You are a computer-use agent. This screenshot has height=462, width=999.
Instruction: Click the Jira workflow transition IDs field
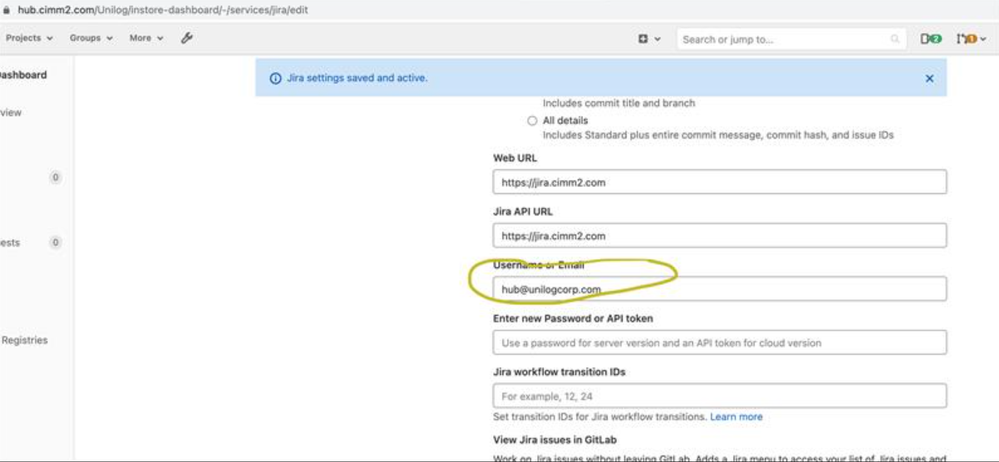719,396
